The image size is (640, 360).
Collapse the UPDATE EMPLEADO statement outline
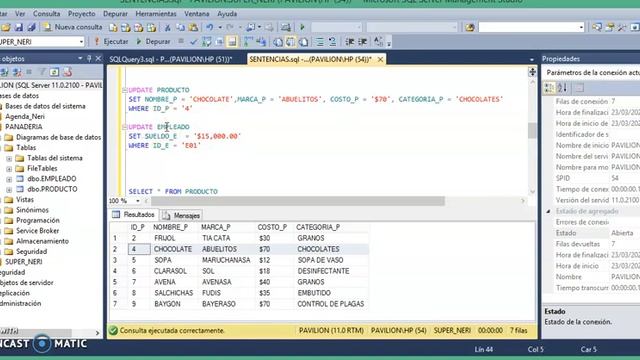click(124, 127)
